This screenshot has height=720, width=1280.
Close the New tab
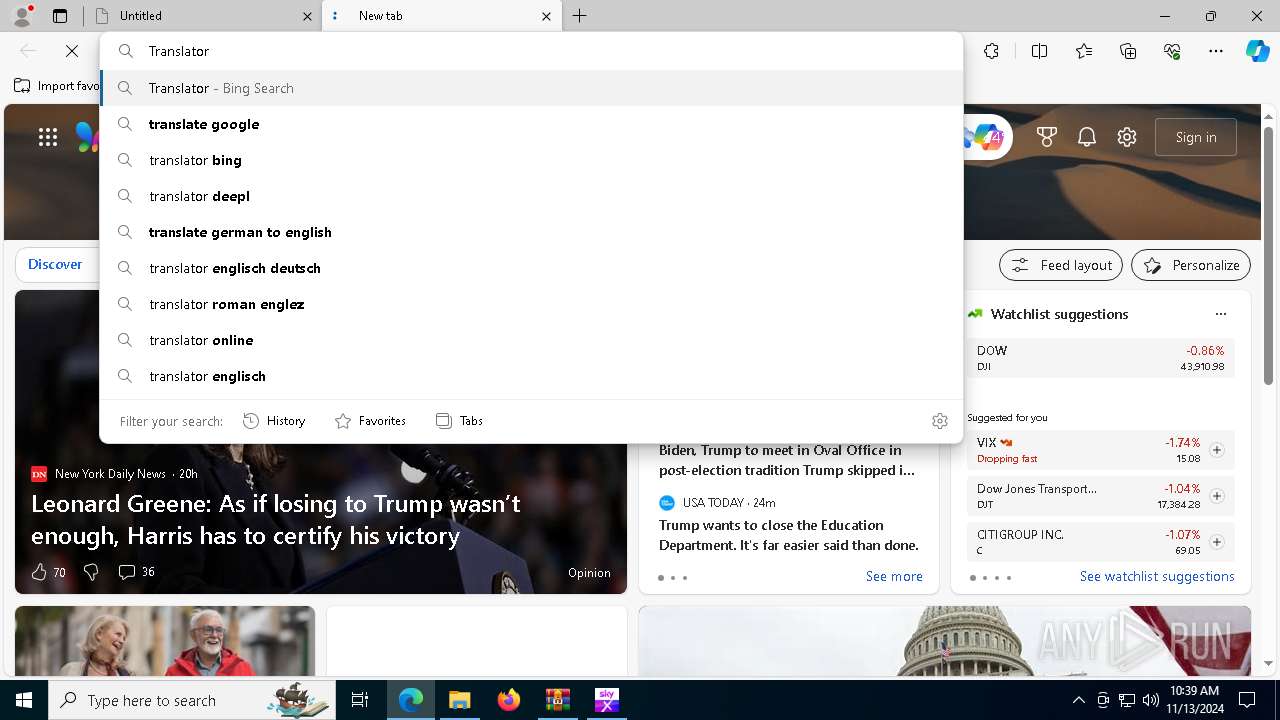(x=546, y=16)
